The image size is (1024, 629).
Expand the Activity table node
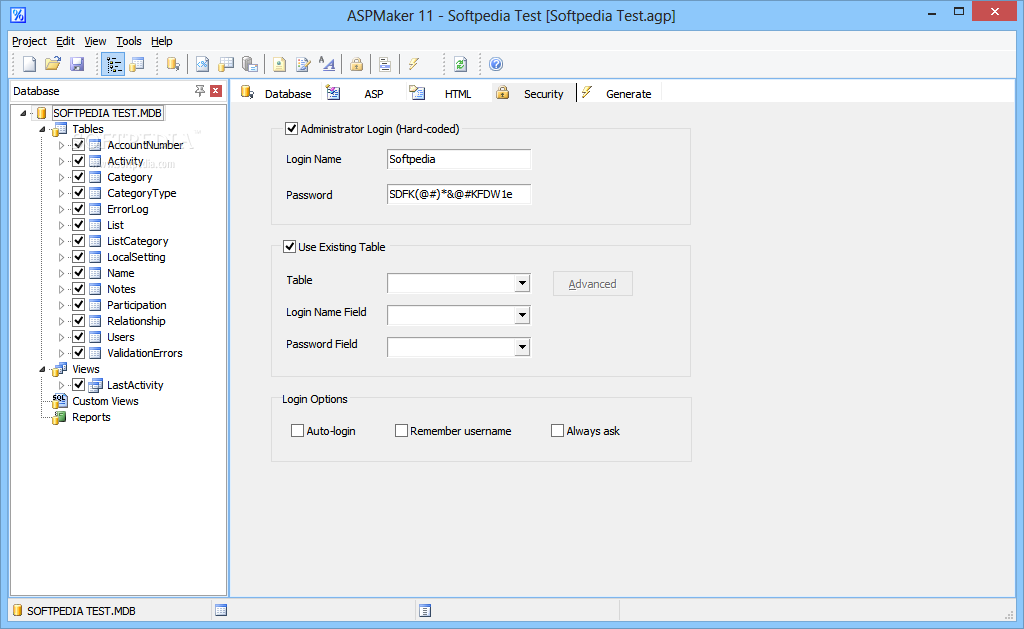[x=61, y=161]
